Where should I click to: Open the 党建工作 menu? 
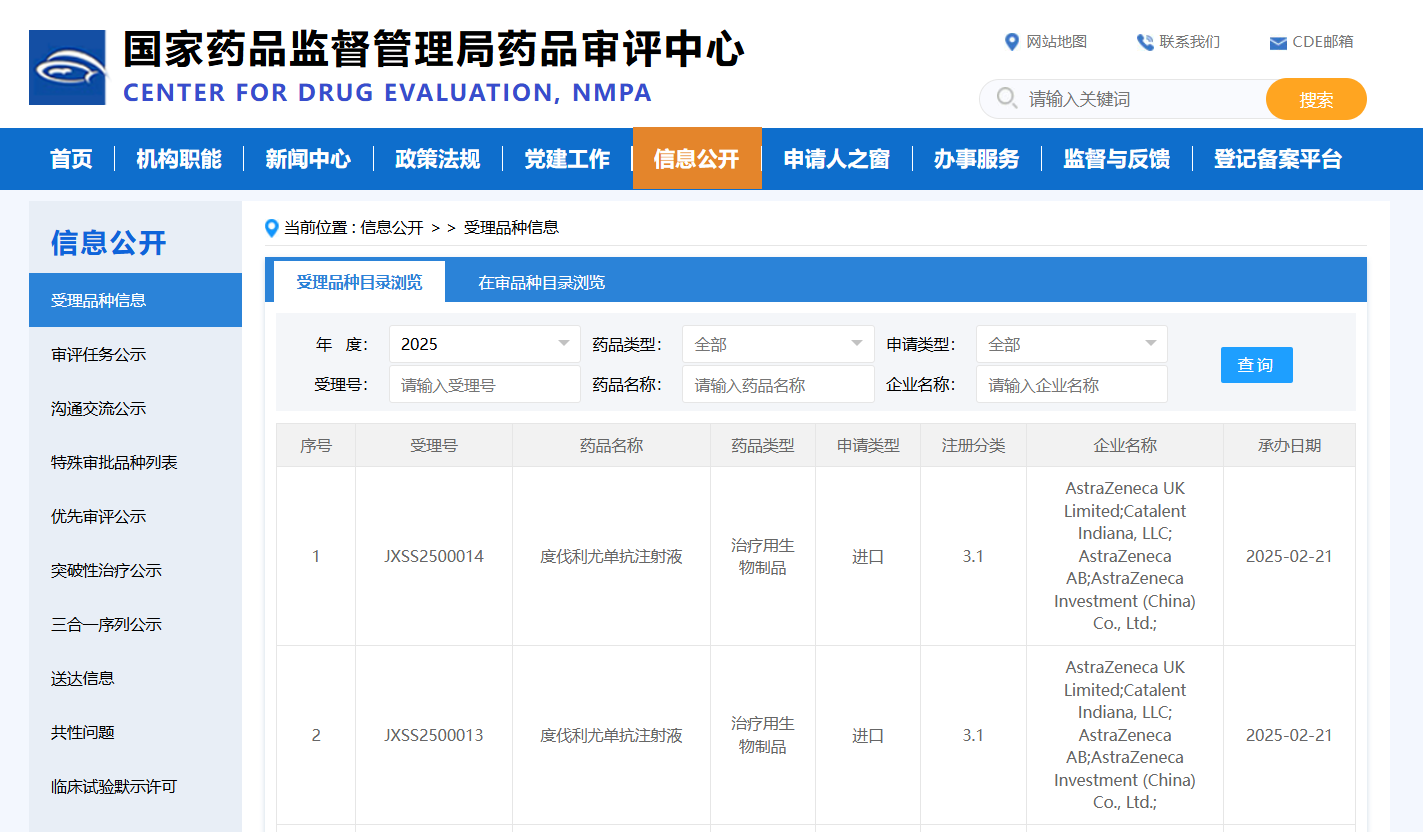567,159
